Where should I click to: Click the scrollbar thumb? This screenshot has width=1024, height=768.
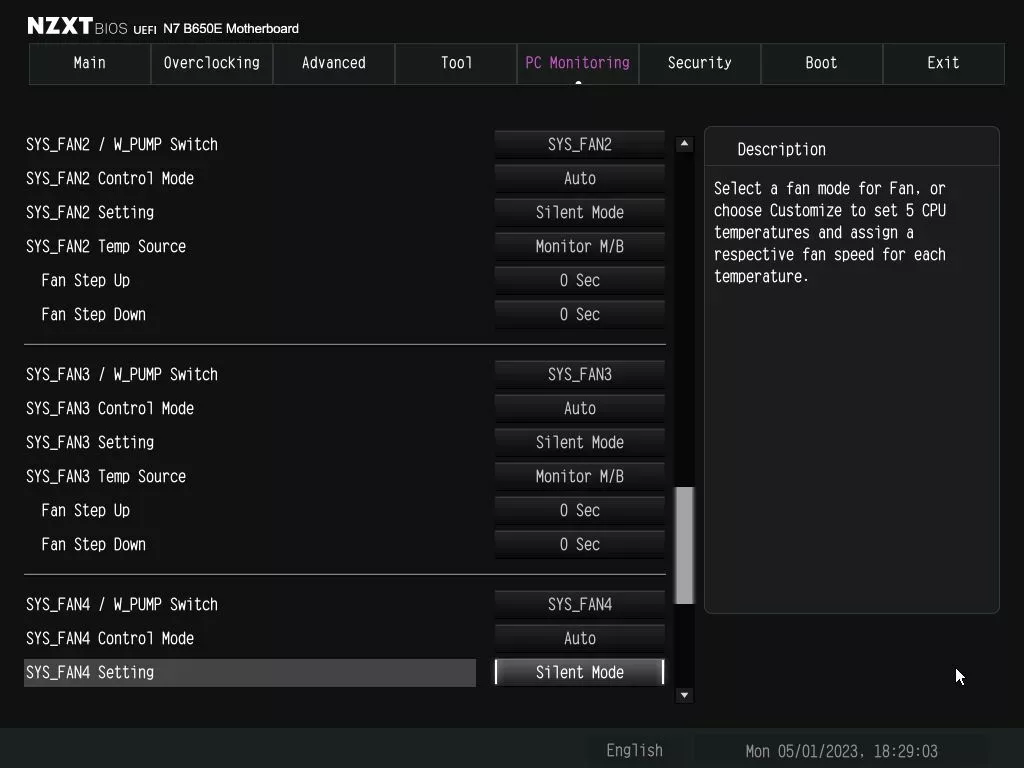[x=684, y=545]
